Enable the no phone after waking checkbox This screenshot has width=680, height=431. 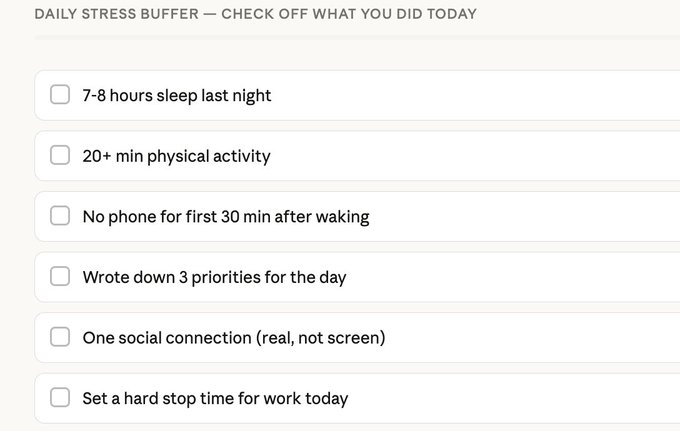(60, 216)
